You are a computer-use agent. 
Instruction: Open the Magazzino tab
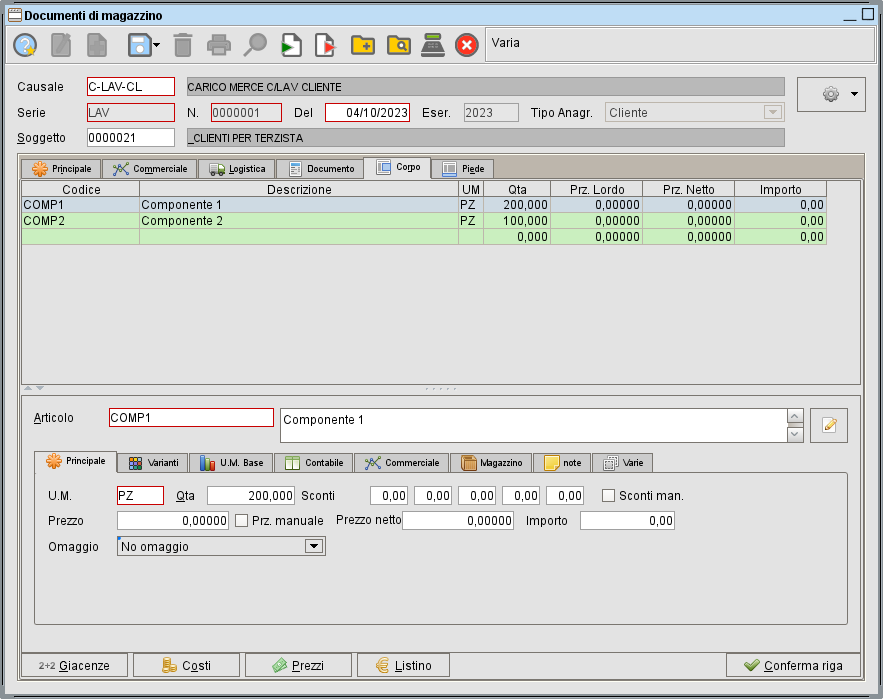(491, 463)
